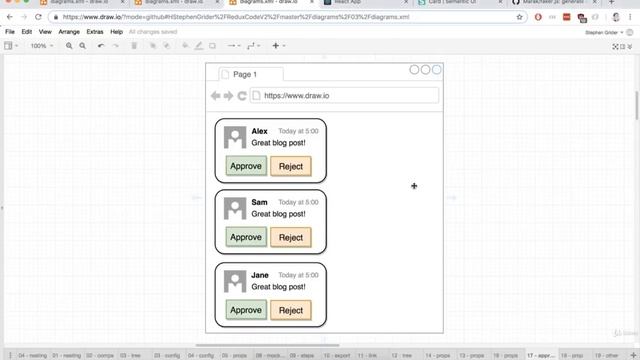
Task: Click the delete trash icon
Action: coord(134,46)
